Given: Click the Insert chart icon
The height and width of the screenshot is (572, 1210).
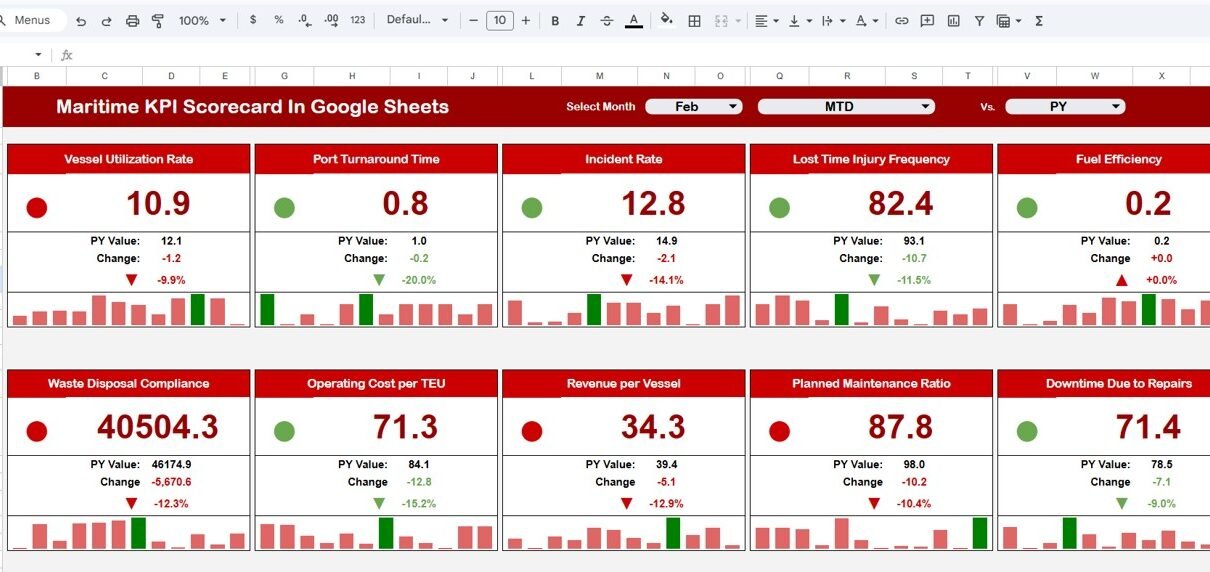Looking at the screenshot, I should click(x=953, y=21).
